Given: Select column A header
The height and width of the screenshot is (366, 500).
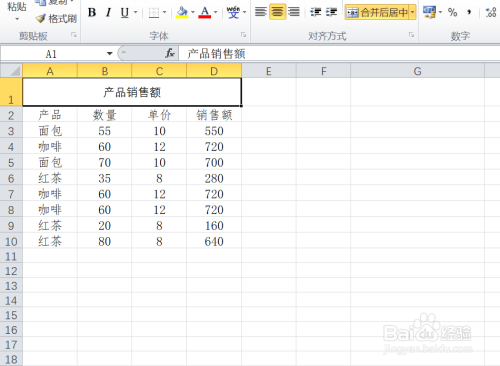Looking at the screenshot, I should [x=50, y=71].
